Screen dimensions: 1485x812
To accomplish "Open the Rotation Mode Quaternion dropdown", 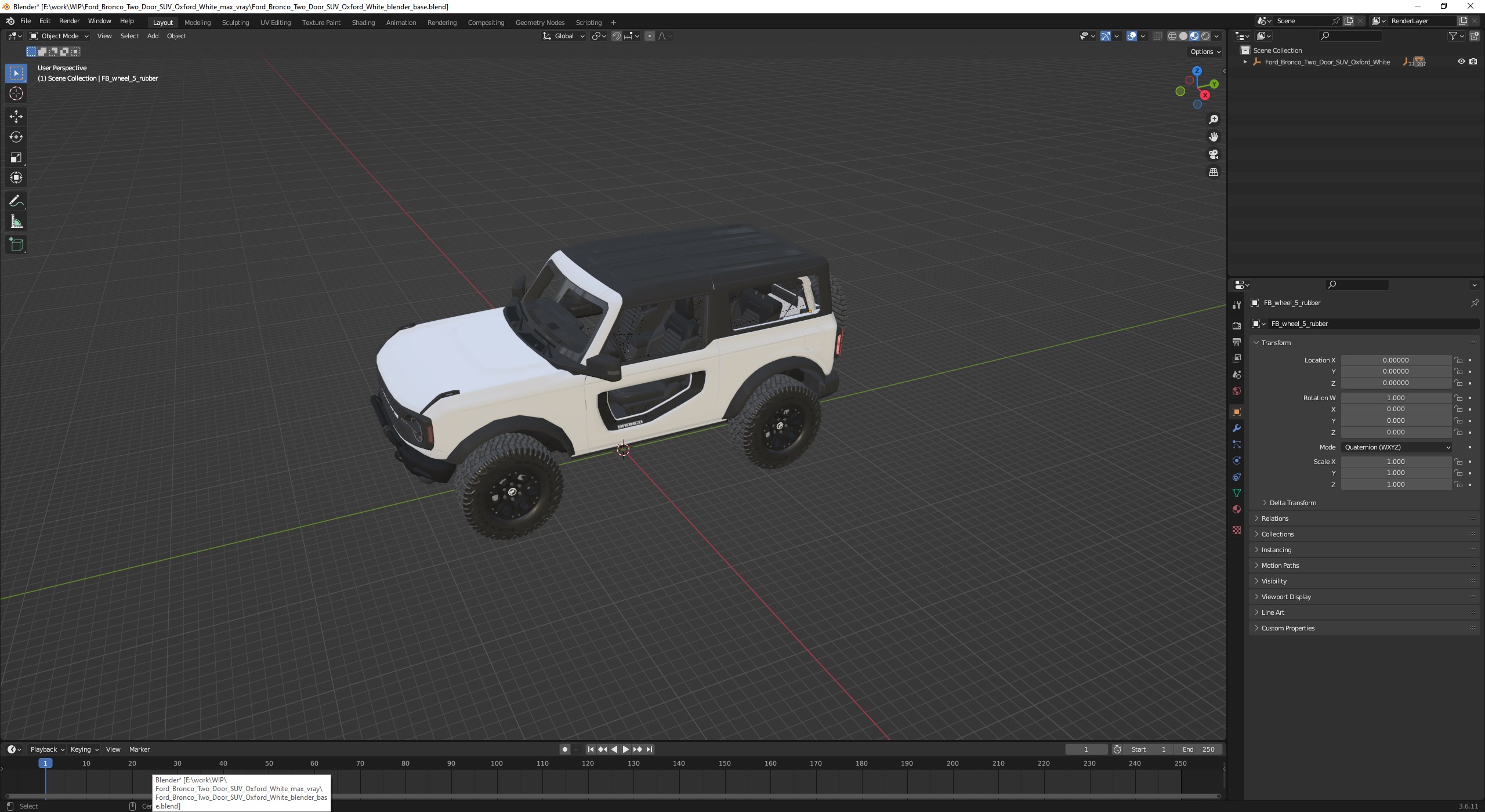I will (1396, 447).
